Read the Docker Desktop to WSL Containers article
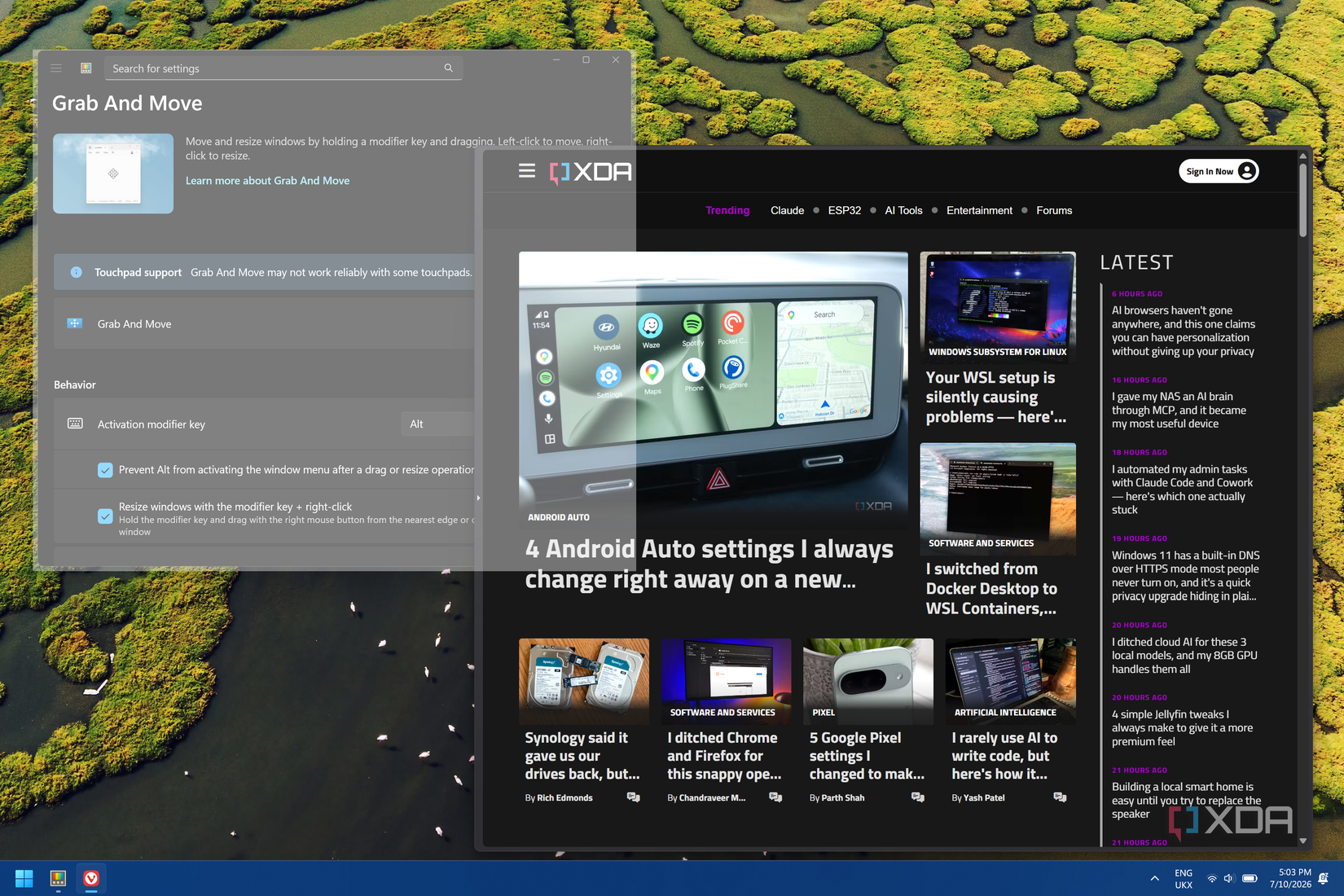 point(991,589)
